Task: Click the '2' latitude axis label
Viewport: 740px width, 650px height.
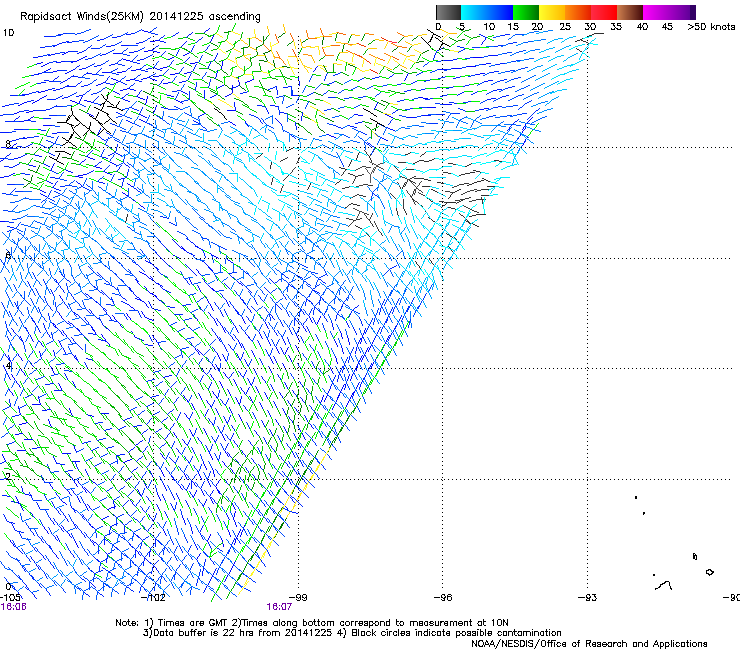Action: tap(8, 476)
